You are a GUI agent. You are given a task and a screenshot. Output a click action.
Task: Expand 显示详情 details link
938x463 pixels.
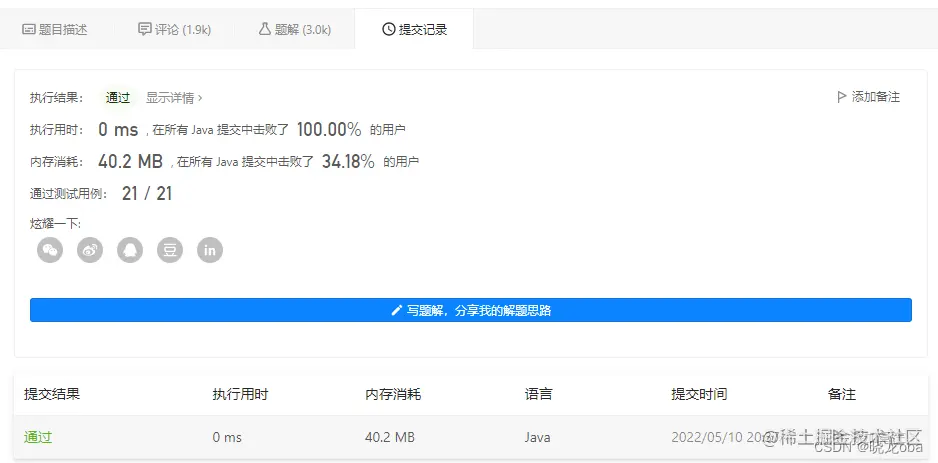point(174,98)
